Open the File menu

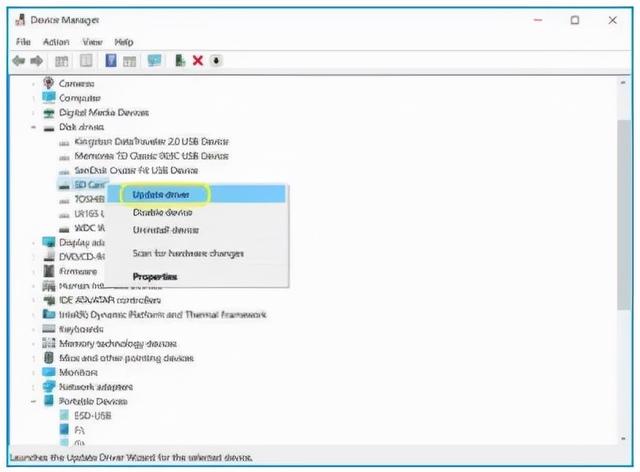(23, 42)
